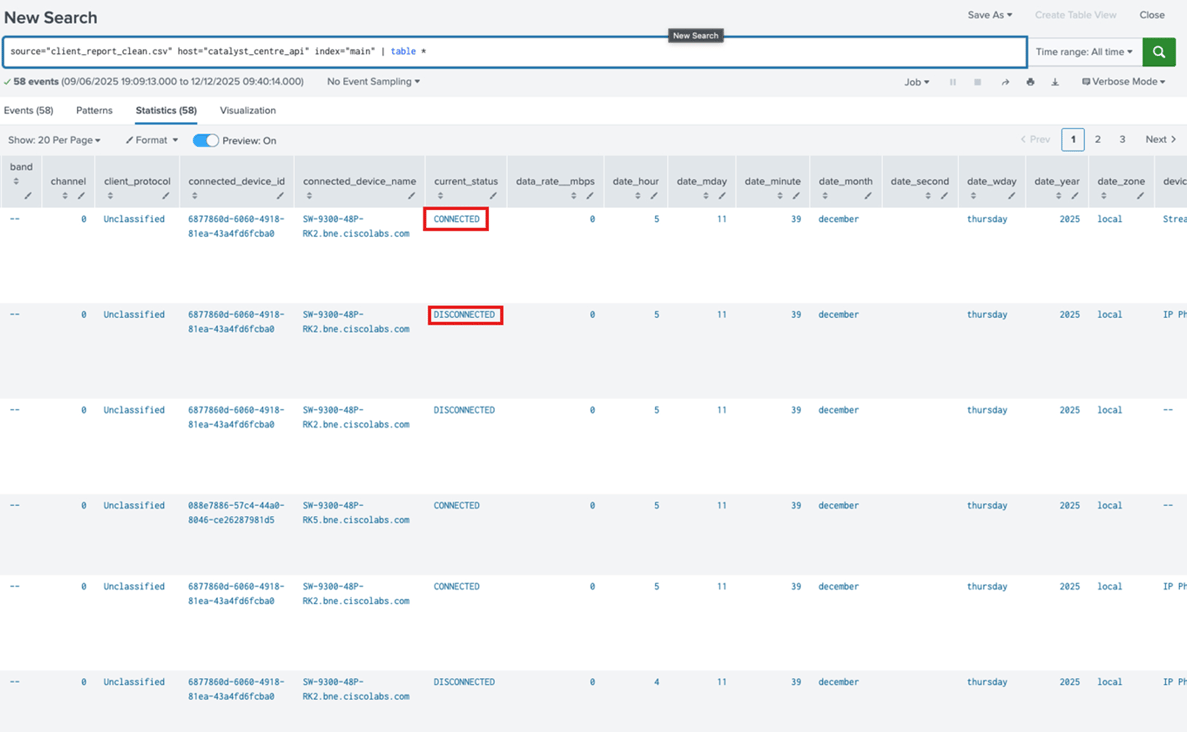Go to page 2 with the Next button
This screenshot has width=1187, height=732.
click(1159, 139)
